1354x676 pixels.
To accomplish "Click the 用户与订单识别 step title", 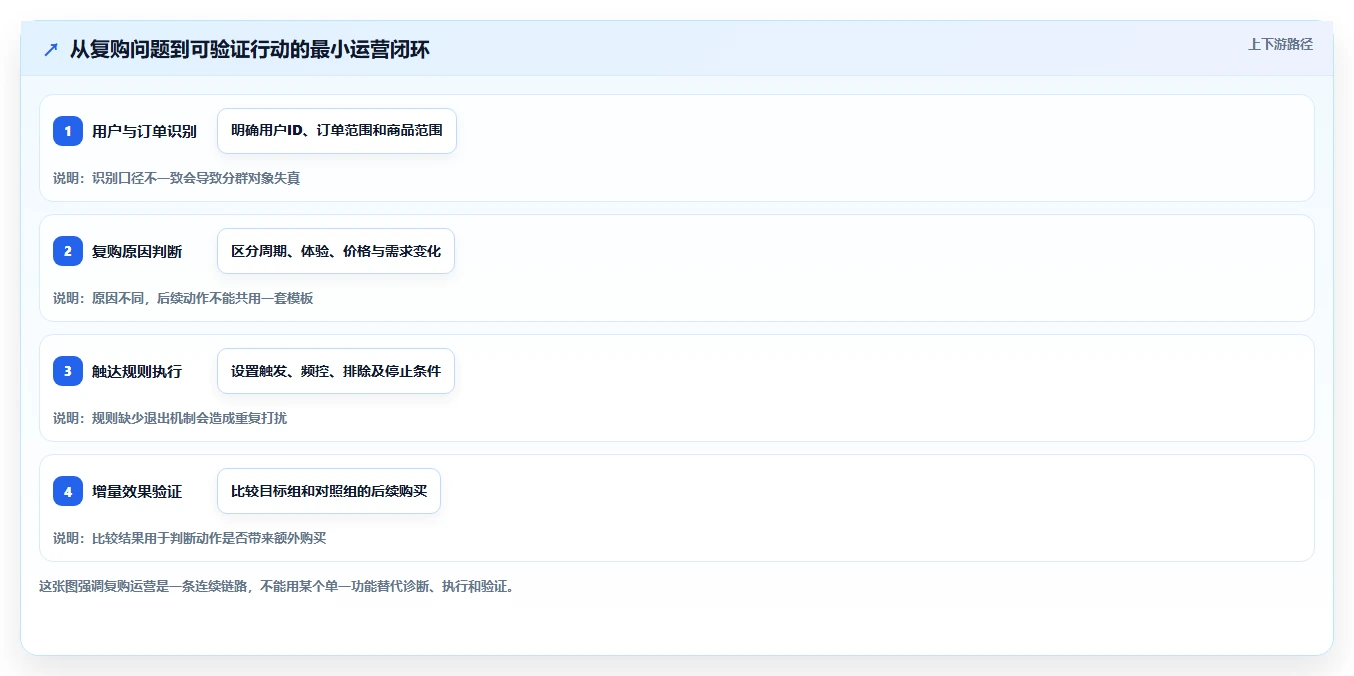I will pos(144,131).
